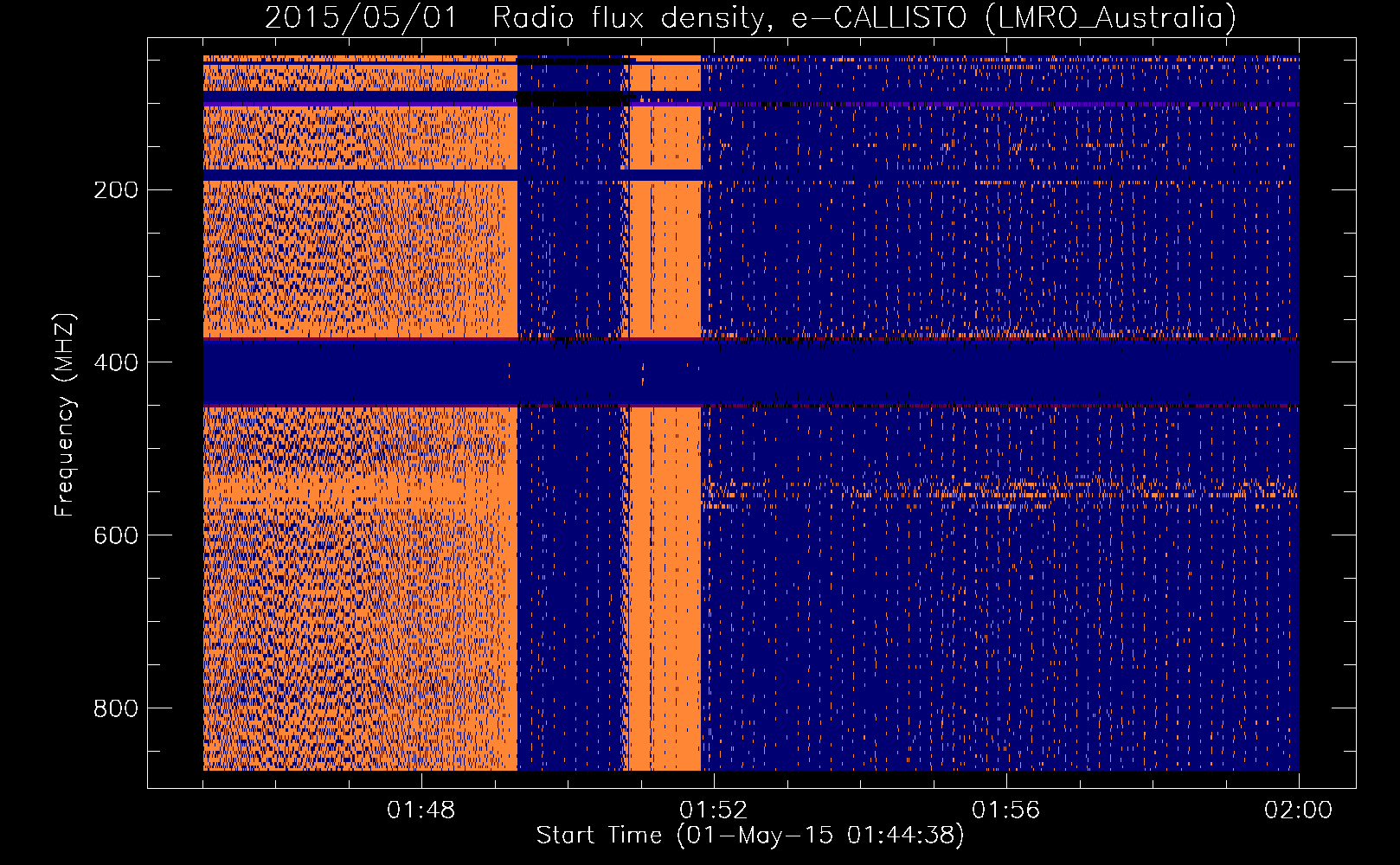The image size is (1400, 865).
Task: Click the 200 frequency tick label
Action: pyautogui.click(x=116, y=189)
